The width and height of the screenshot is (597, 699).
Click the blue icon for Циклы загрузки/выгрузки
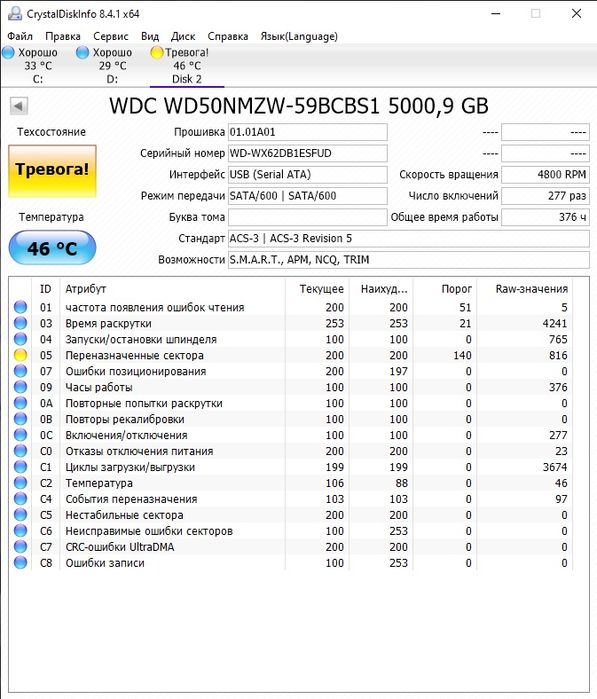(21, 467)
